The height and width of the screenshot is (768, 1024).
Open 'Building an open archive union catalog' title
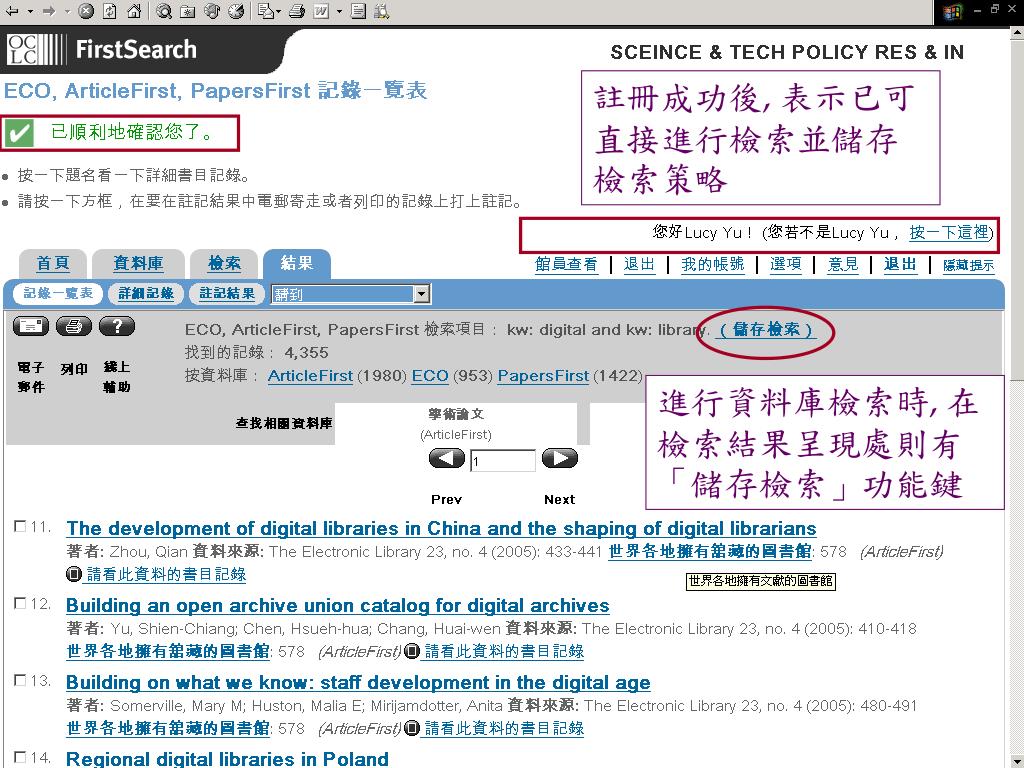[x=338, y=605]
